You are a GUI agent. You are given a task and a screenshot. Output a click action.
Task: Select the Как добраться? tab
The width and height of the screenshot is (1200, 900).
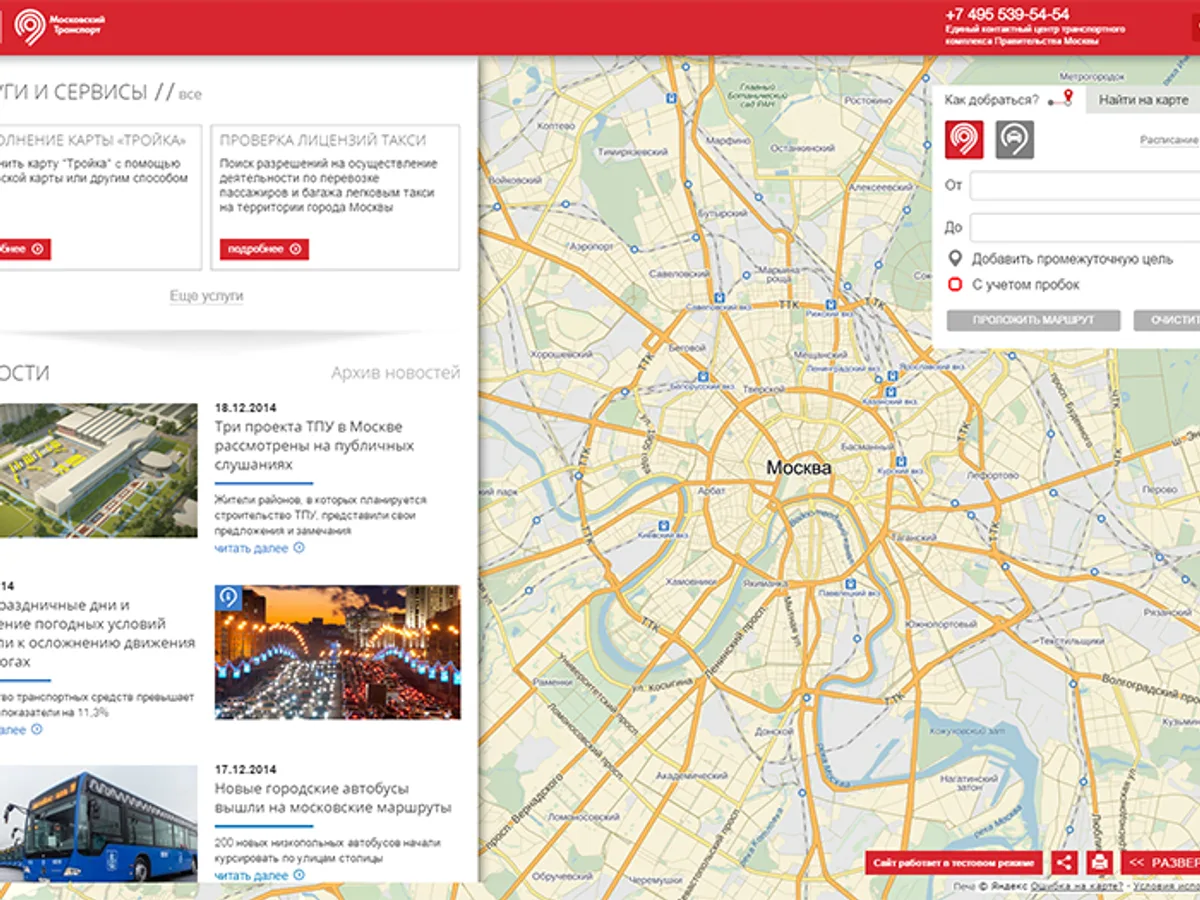point(1008,100)
